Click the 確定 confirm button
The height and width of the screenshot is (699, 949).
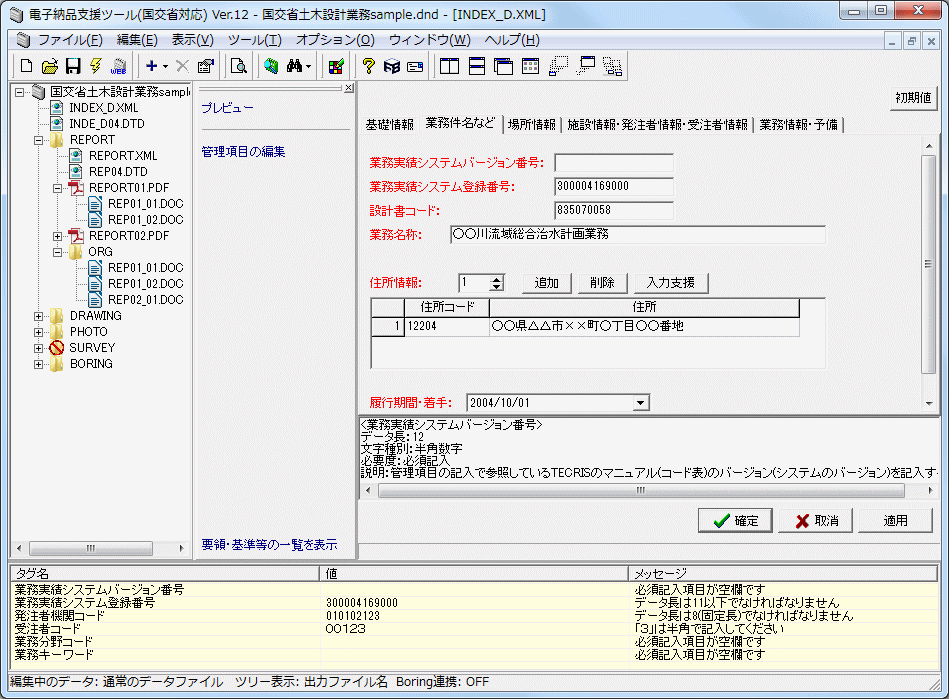(x=735, y=520)
